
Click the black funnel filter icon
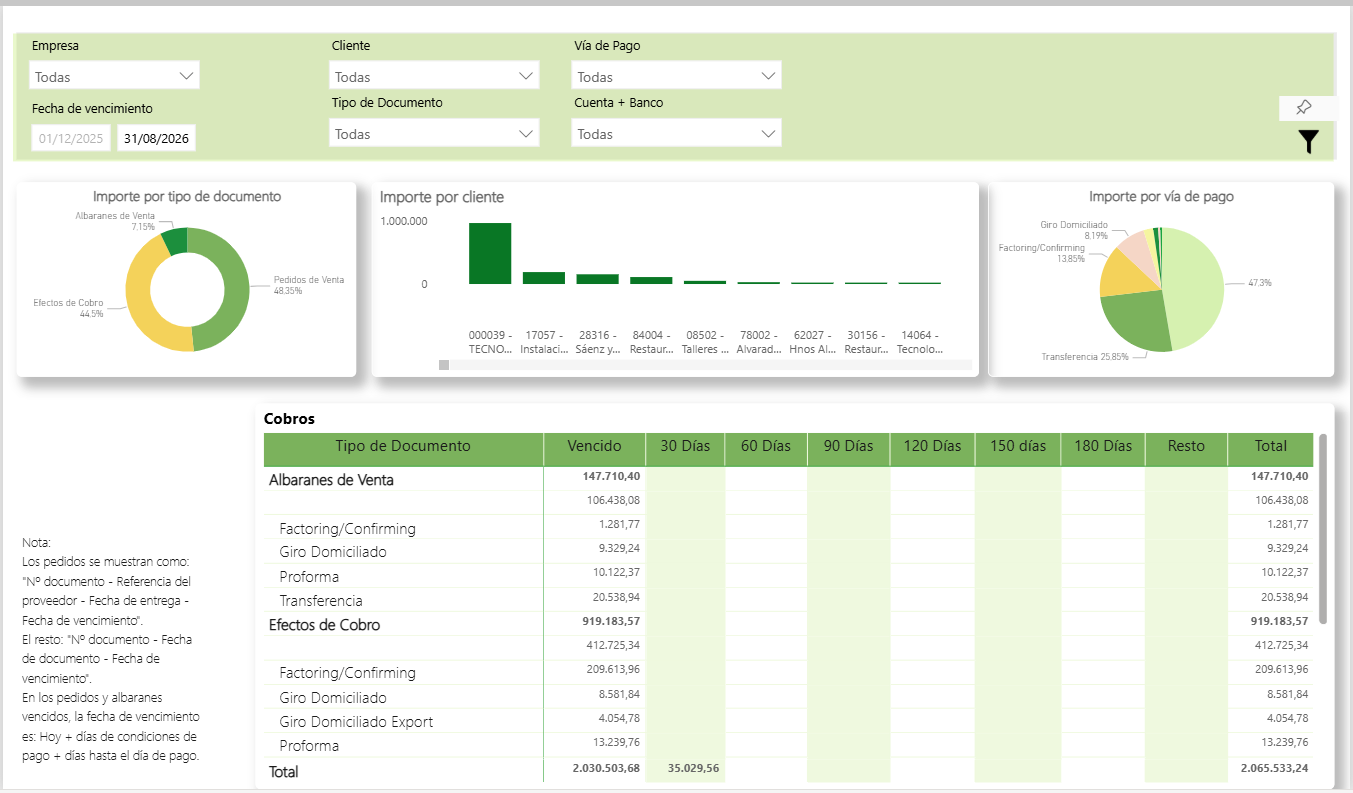pyautogui.click(x=1307, y=142)
